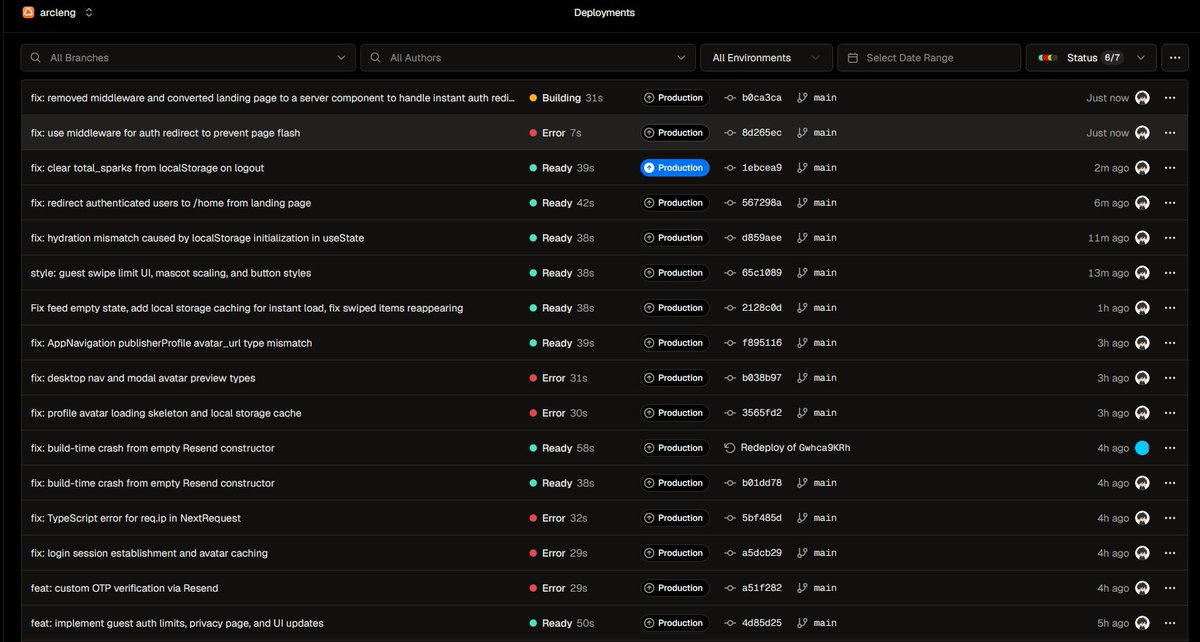Open 'fix: desktop nav and modal avatar preview types'

[x=143, y=378]
